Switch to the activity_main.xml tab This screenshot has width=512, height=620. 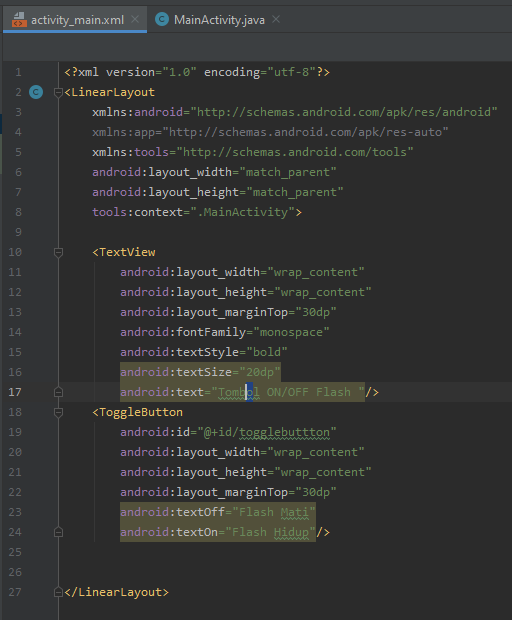(x=75, y=19)
